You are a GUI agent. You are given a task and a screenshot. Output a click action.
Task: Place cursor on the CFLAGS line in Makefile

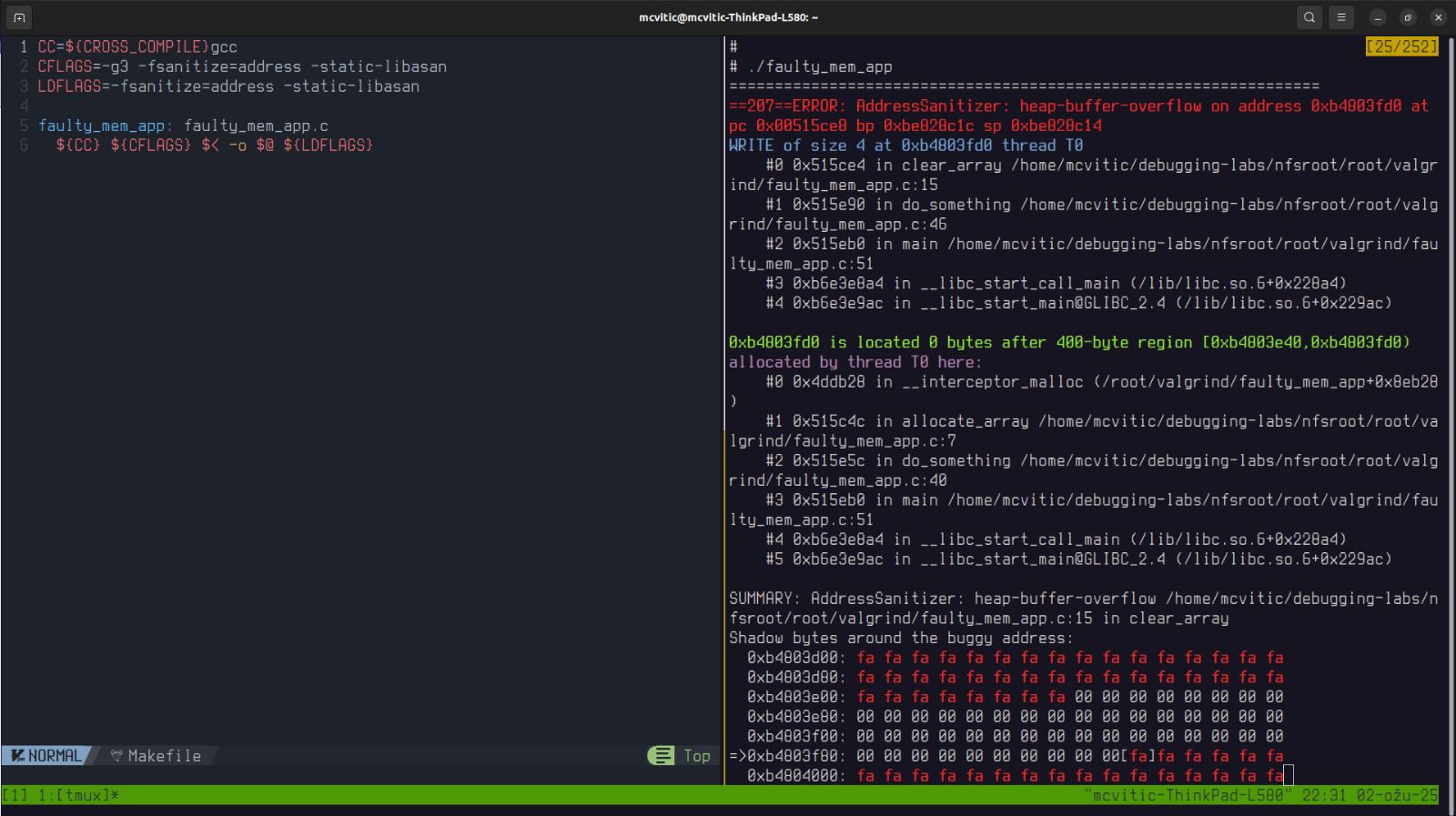242,66
